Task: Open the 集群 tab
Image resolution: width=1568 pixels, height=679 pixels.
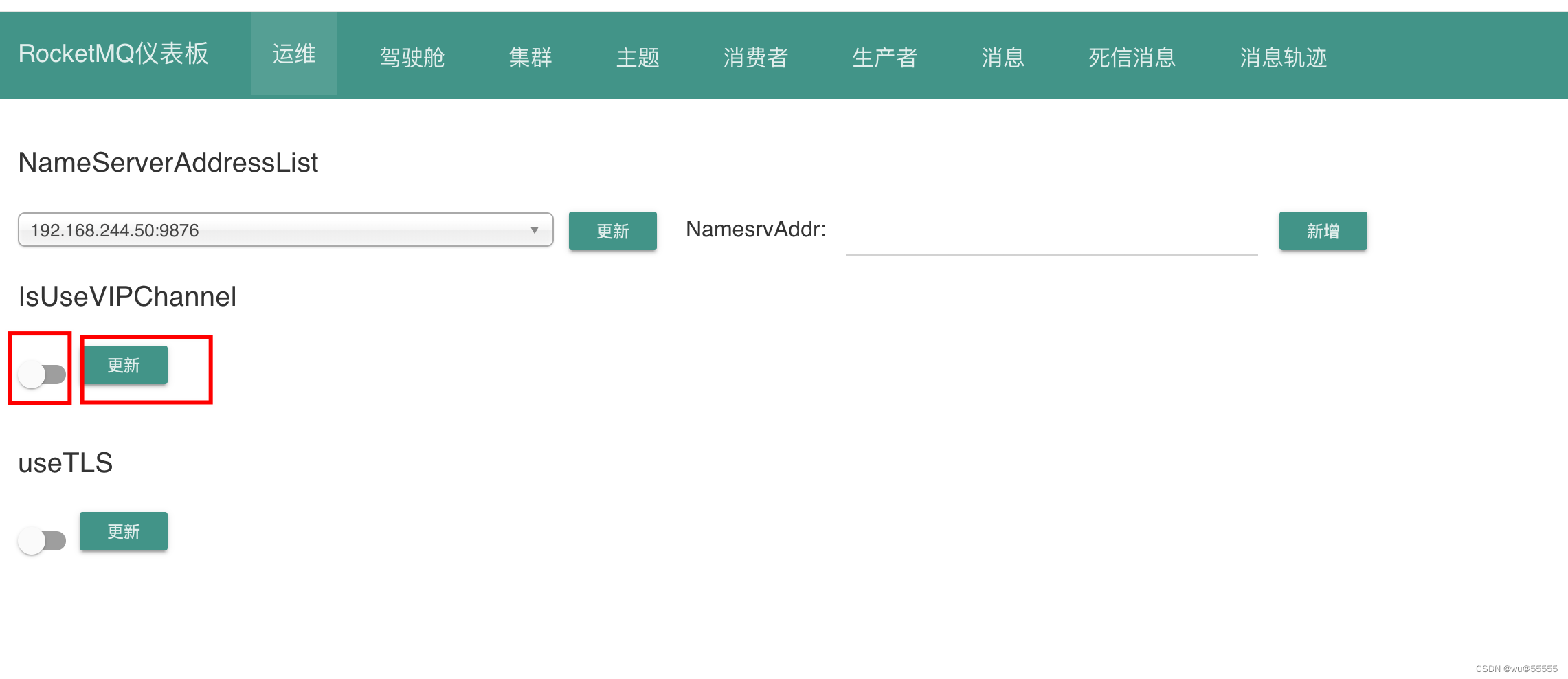Action: (530, 57)
